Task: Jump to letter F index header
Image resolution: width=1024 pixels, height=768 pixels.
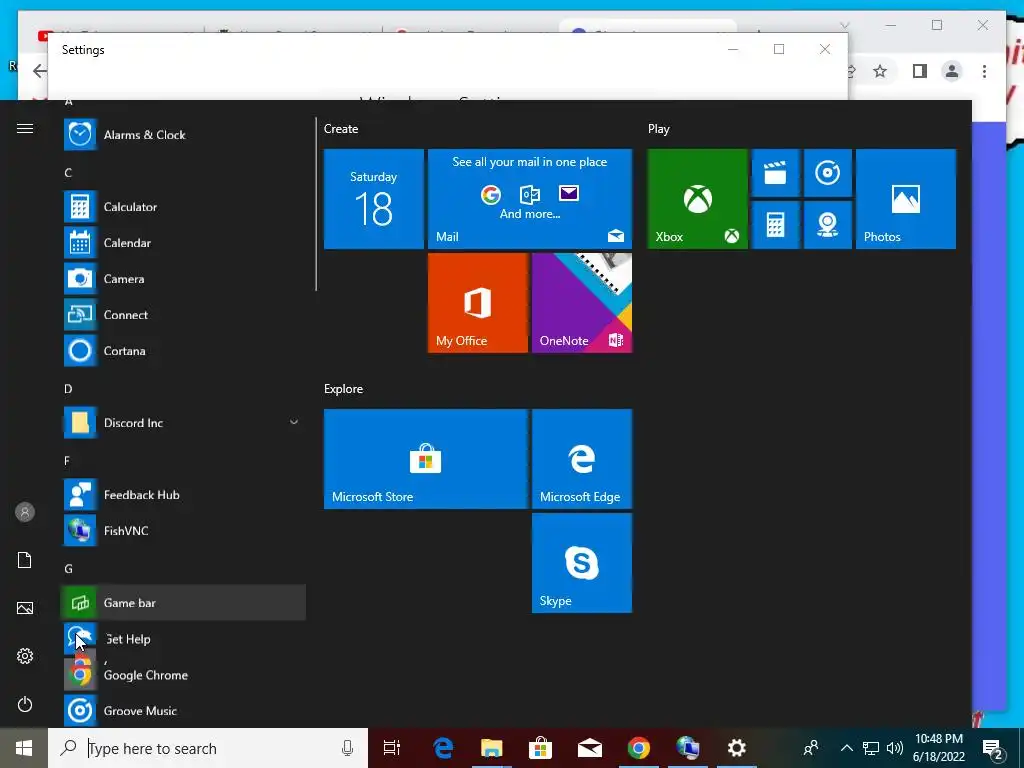Action: click(67, 461)
